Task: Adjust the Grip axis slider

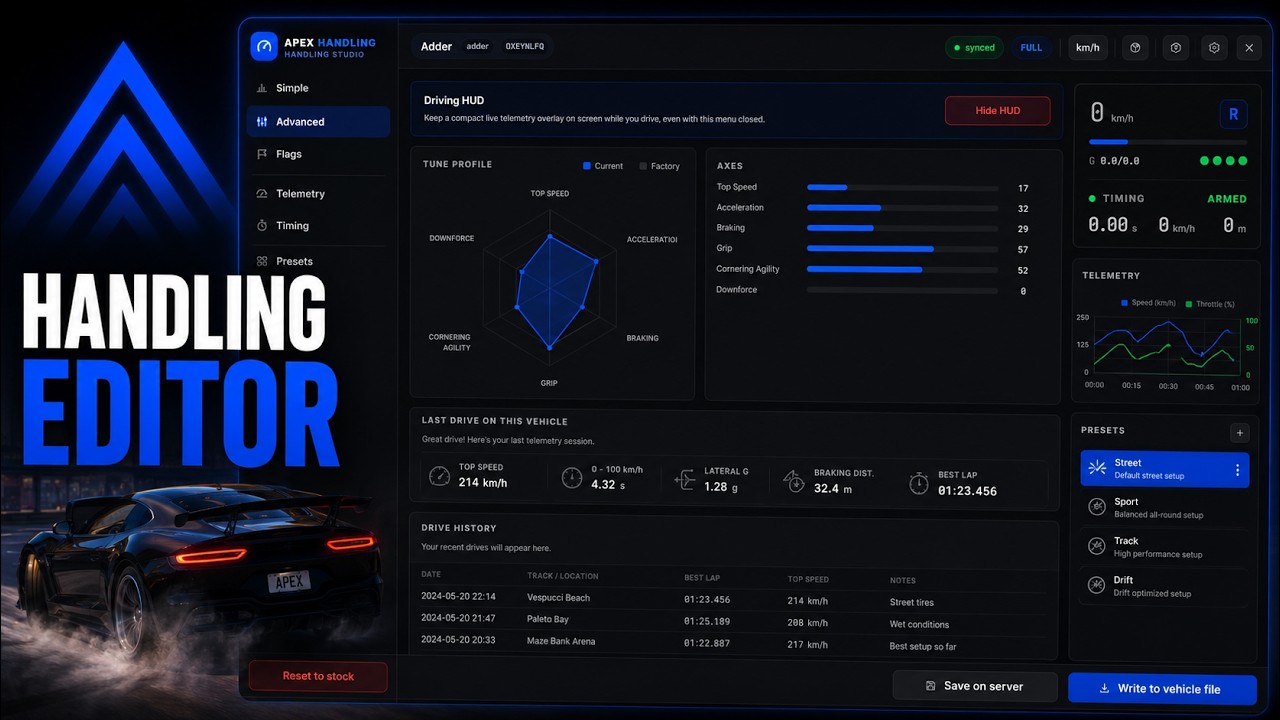Action: (x=902, y=249)
